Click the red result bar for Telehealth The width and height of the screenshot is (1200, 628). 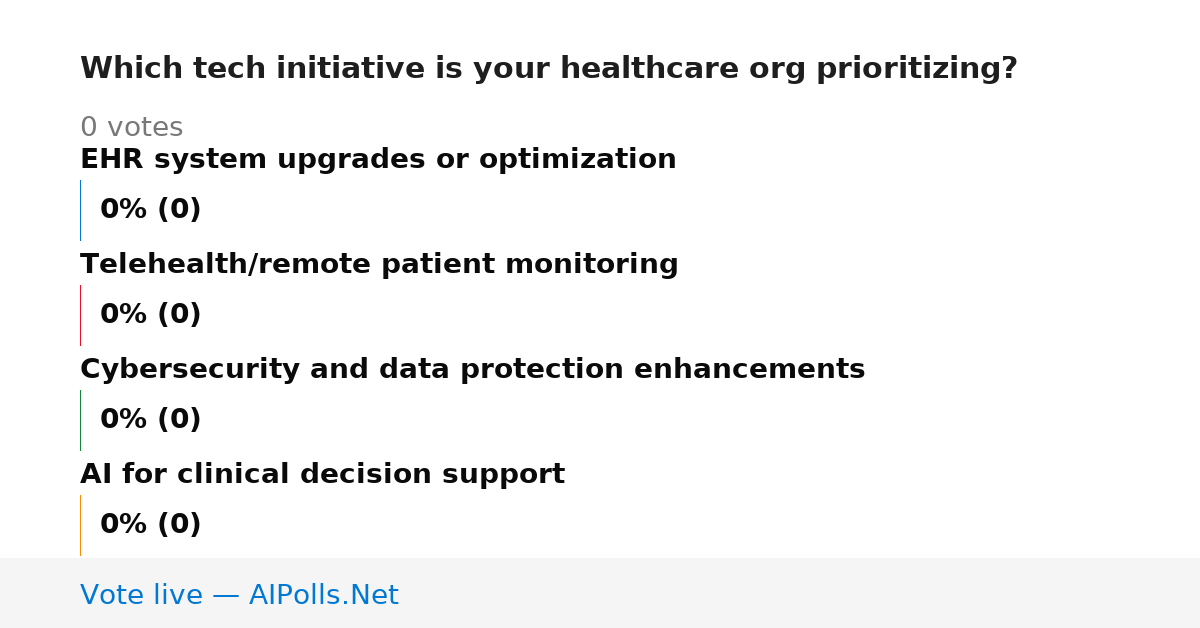click(80, 315)
